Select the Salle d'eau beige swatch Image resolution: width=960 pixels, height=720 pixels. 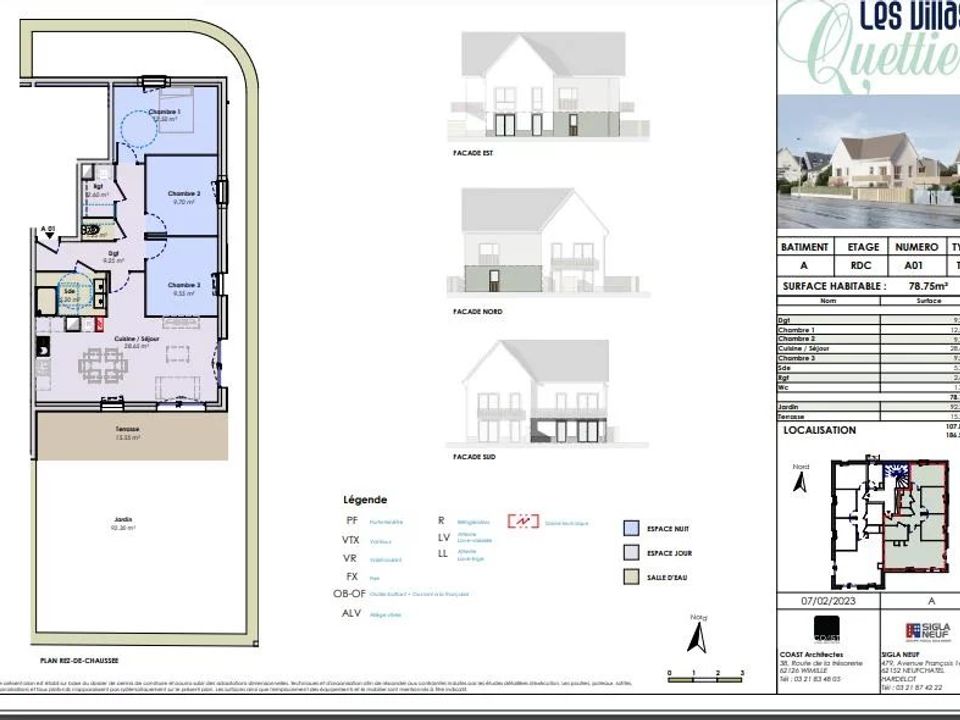tap(631, 577)
